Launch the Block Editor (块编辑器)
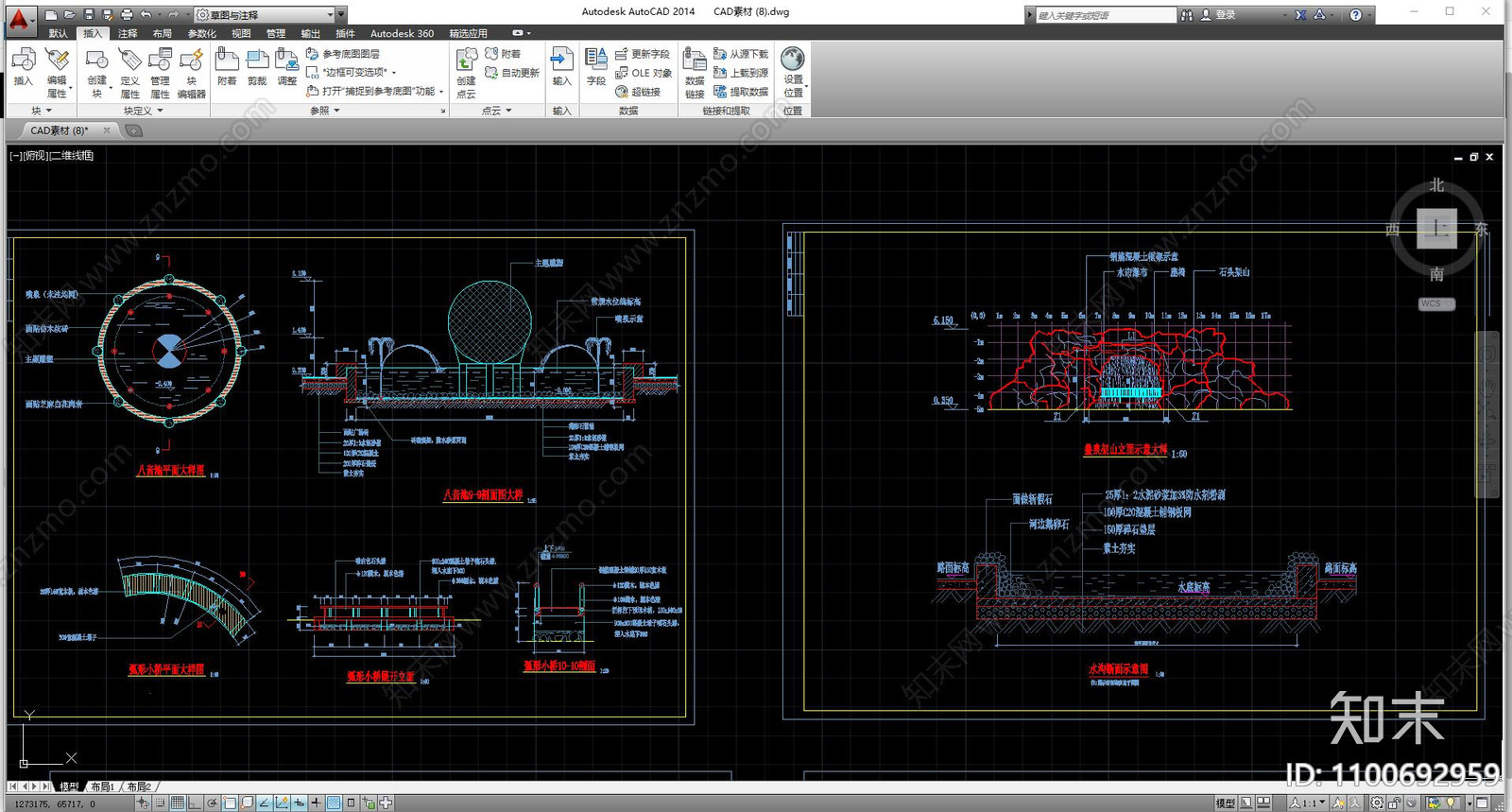Viewport: 1512px width, 812px height. click(x=191, y=72)
